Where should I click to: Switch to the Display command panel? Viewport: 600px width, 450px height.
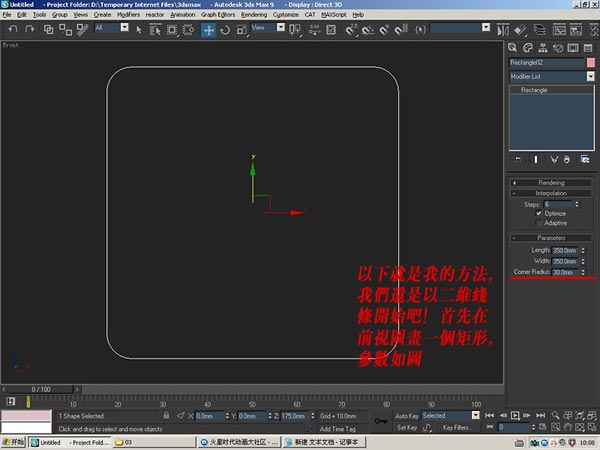[x=571, y=47]
